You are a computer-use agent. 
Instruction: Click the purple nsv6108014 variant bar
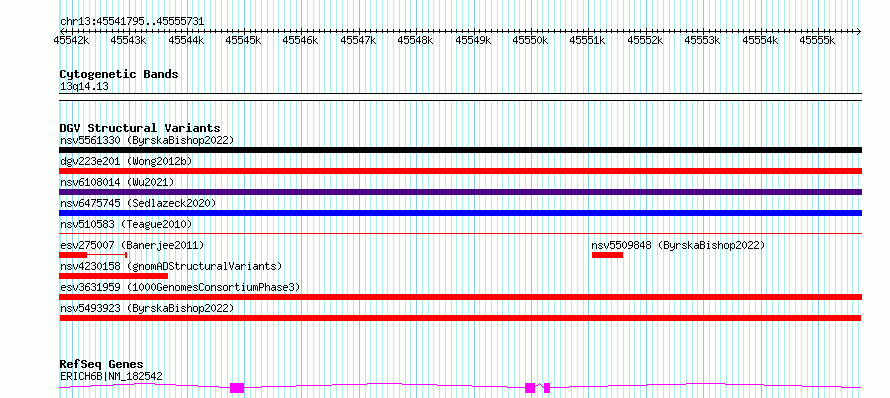[x=460, y=192]
